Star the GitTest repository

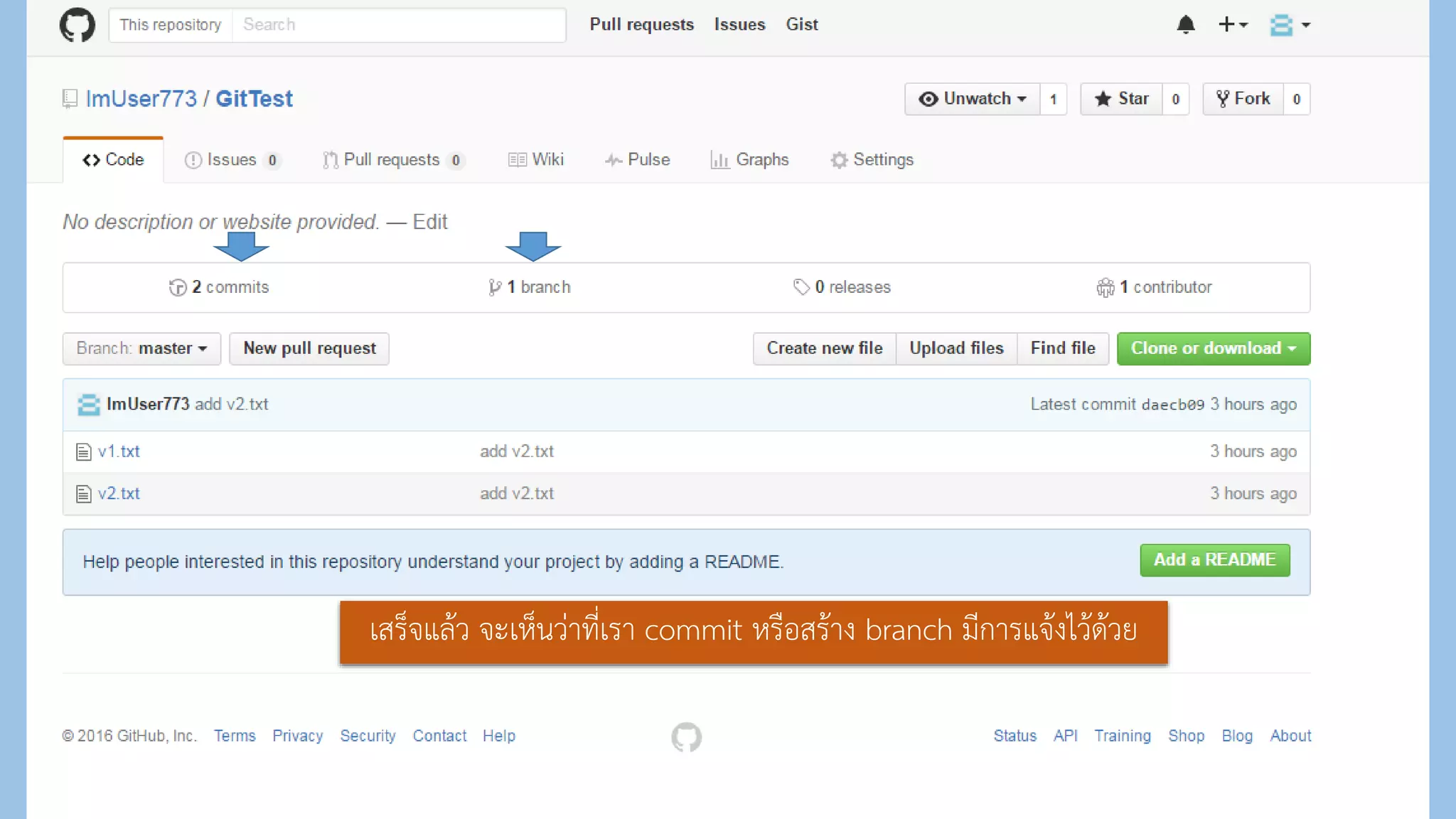click(x=1121, y=99)
